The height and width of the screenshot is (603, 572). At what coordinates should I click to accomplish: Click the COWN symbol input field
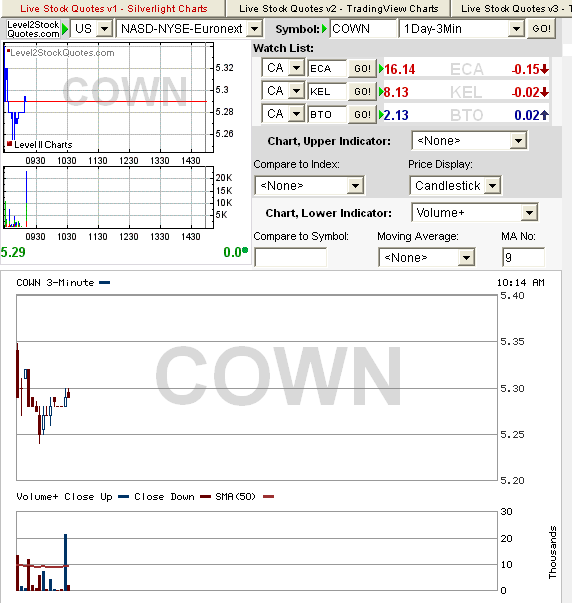[363, 29]
